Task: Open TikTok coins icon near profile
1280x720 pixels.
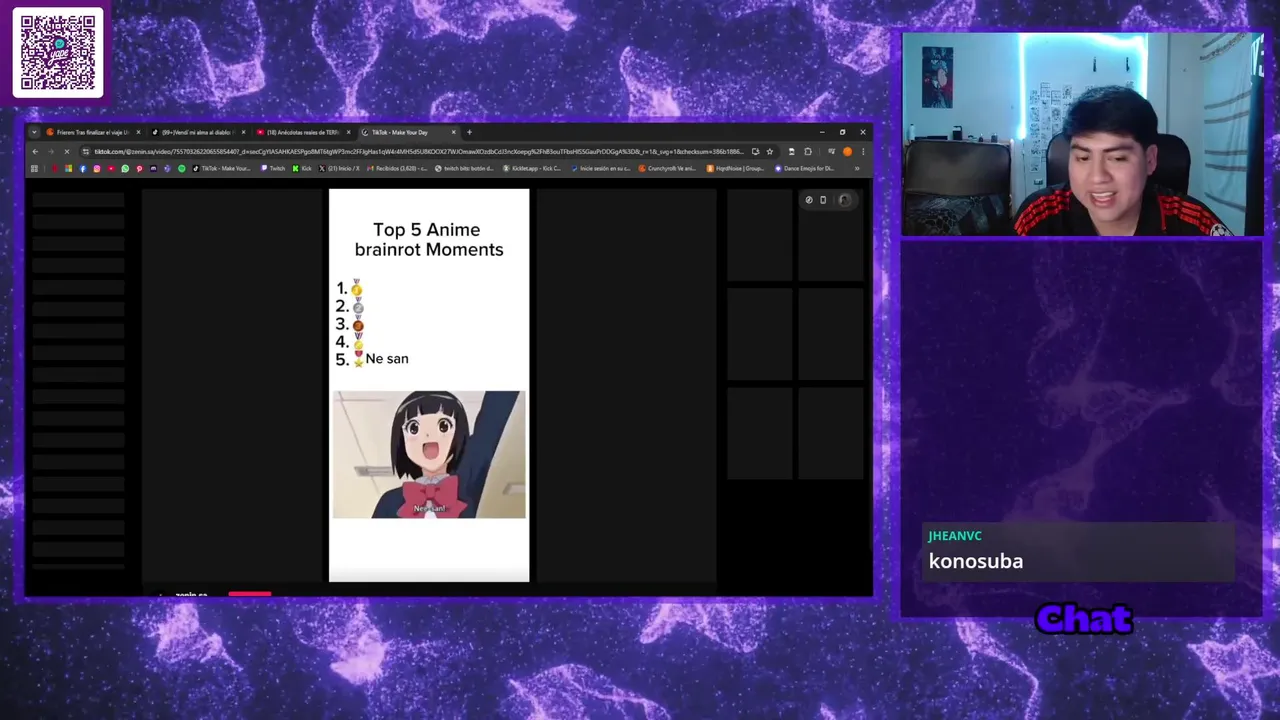Action: click(809, 200)
